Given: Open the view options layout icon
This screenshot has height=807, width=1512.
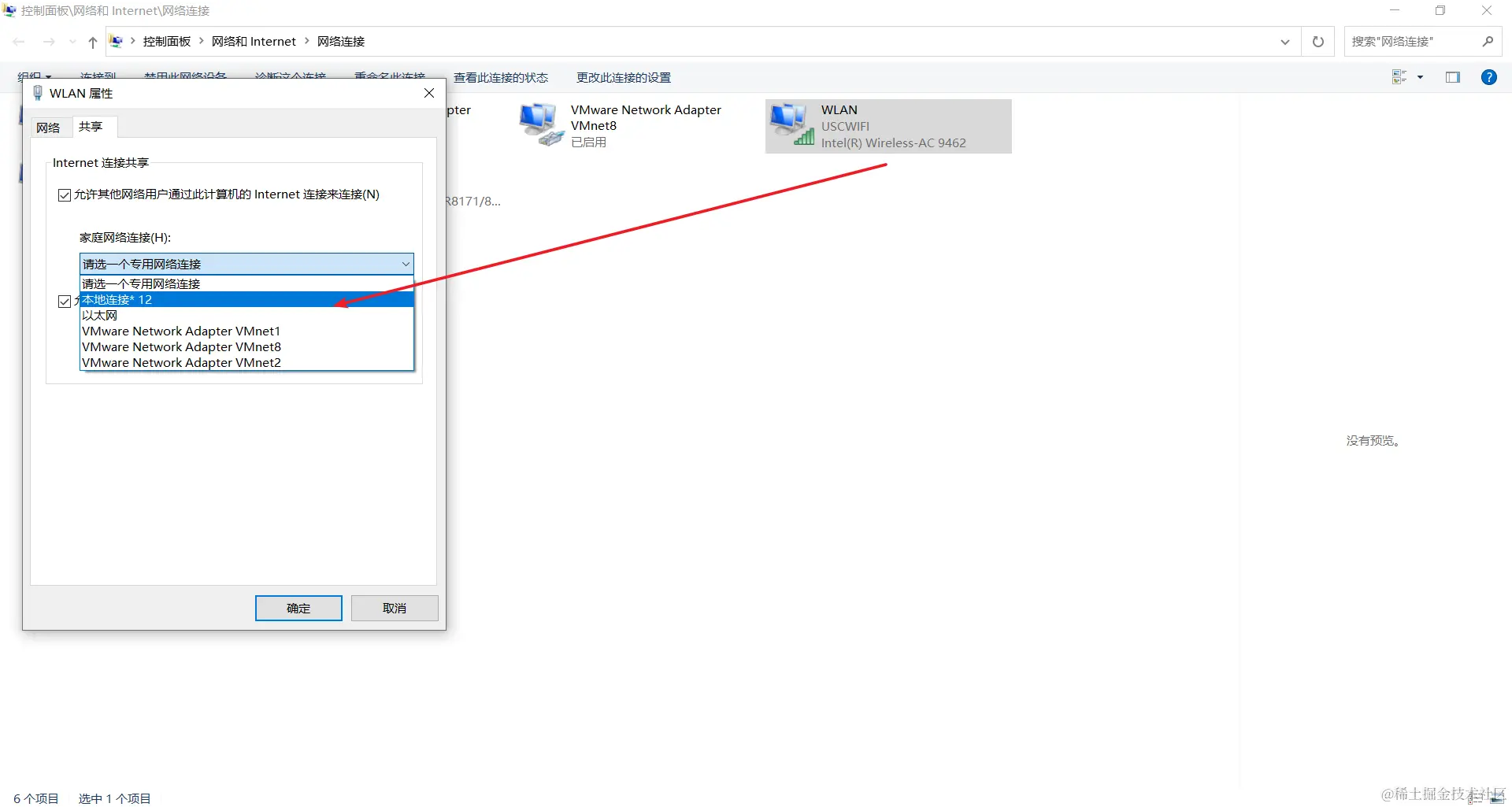Looking at the screenshot, I should point(1399,77).
